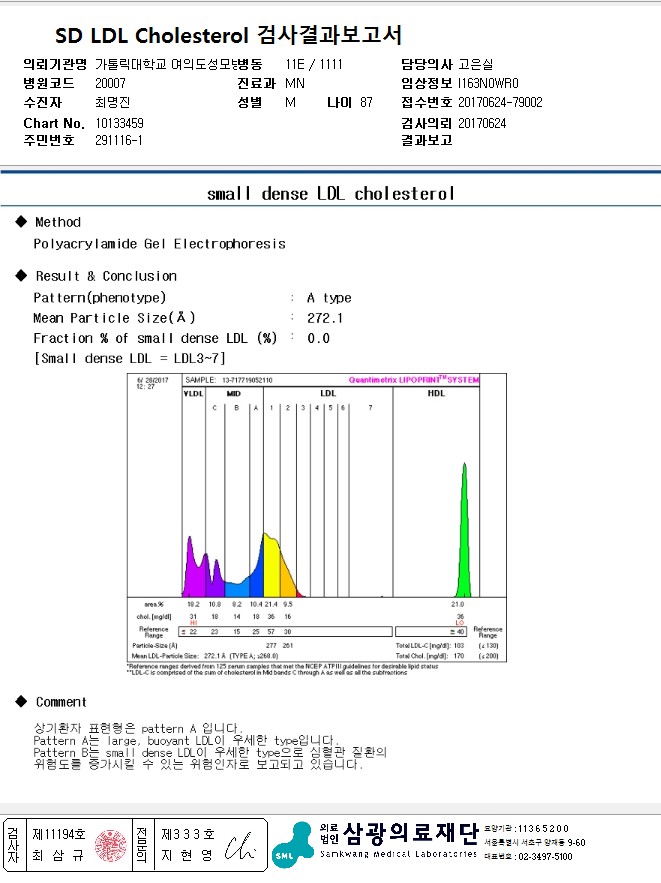This screenshot has width=661, height=883.
Task: Click the blue MID band in chart
Action: click(x=236, y=588)
